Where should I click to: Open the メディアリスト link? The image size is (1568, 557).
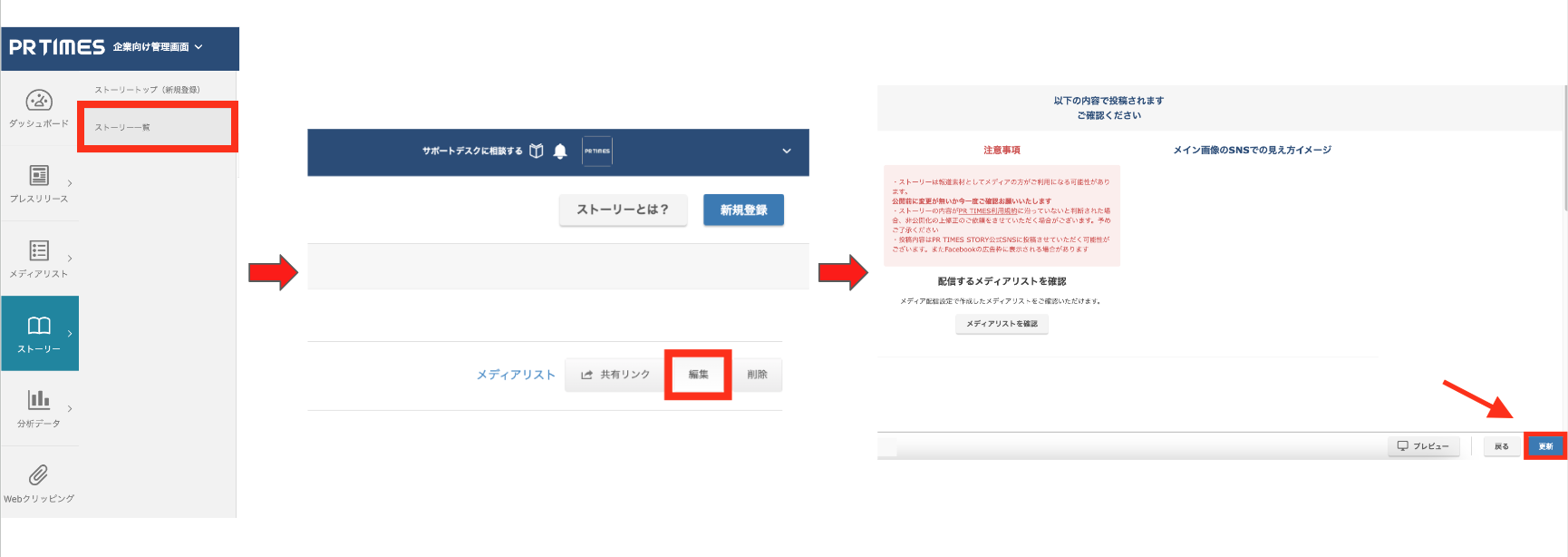pyautogui.click(x=516, y=375)
